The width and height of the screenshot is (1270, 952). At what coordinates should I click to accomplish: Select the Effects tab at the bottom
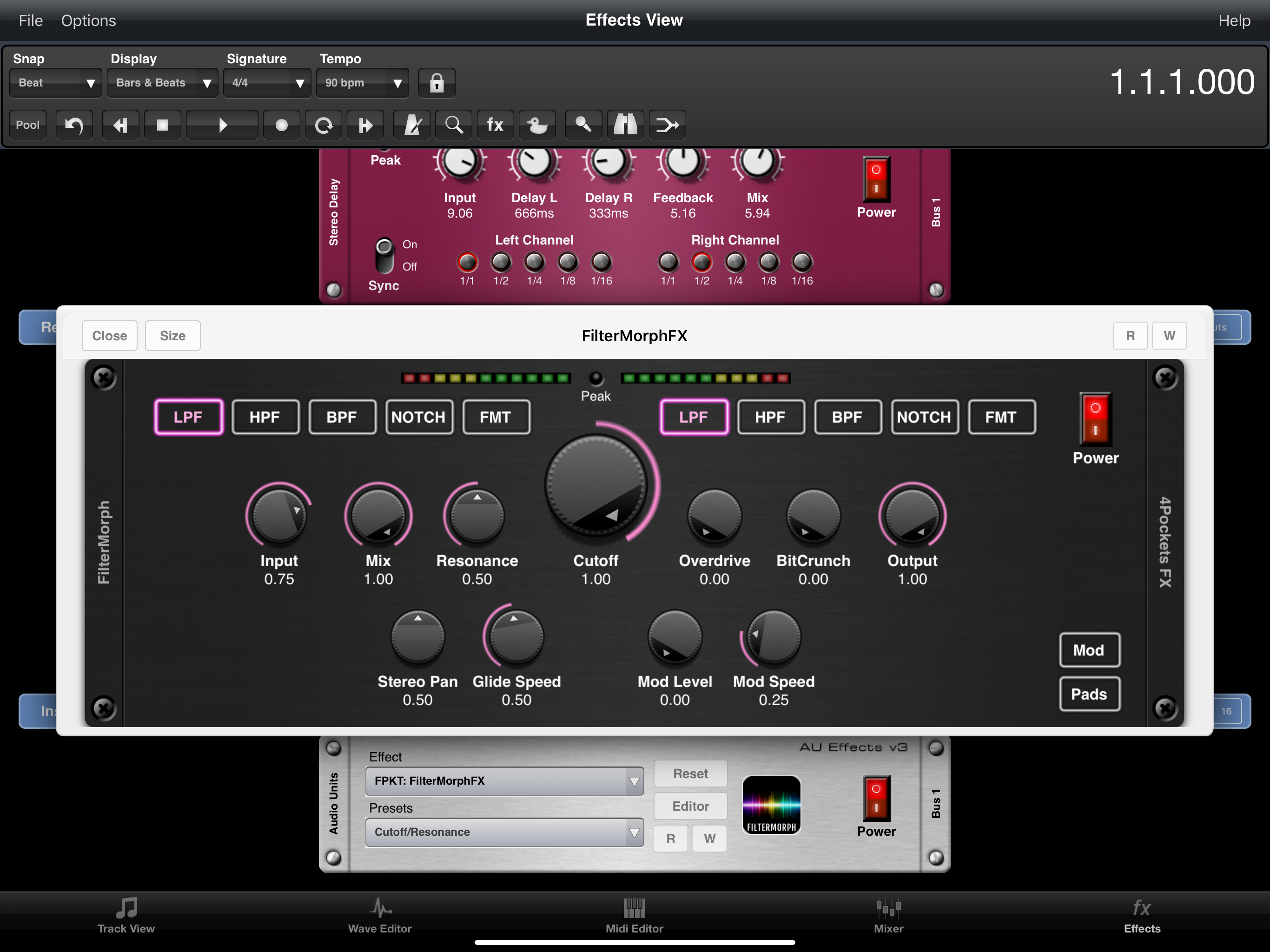click(1142, 916)
